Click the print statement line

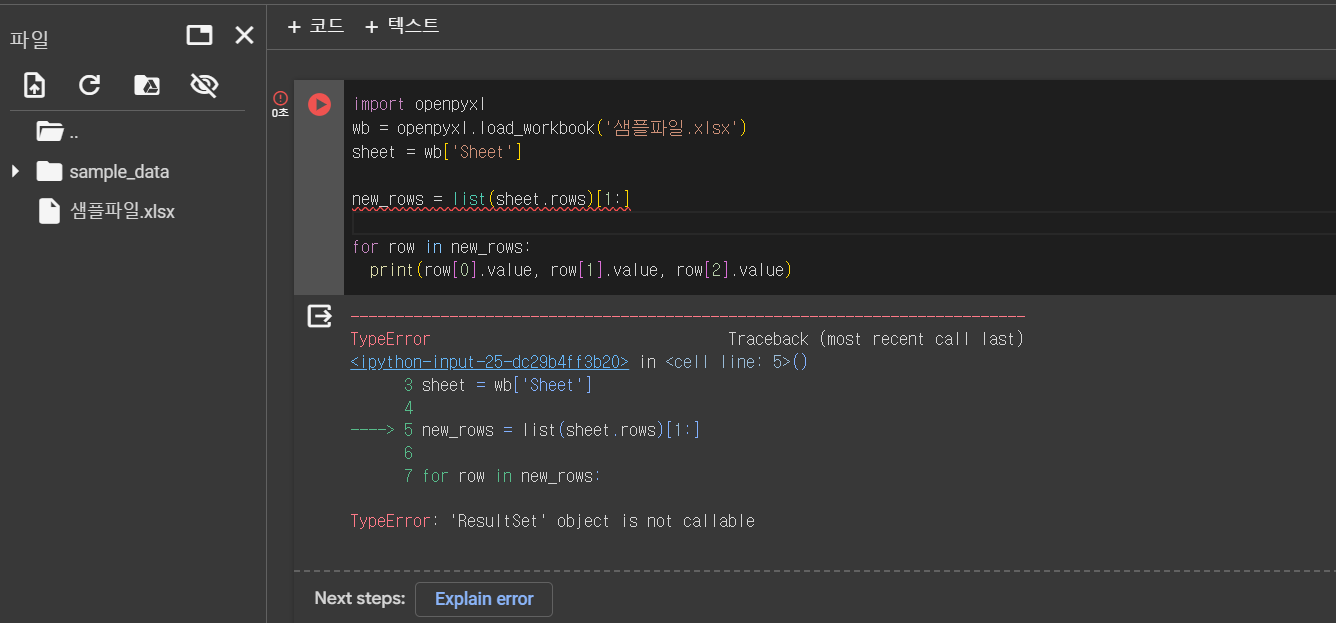point(581,270)
